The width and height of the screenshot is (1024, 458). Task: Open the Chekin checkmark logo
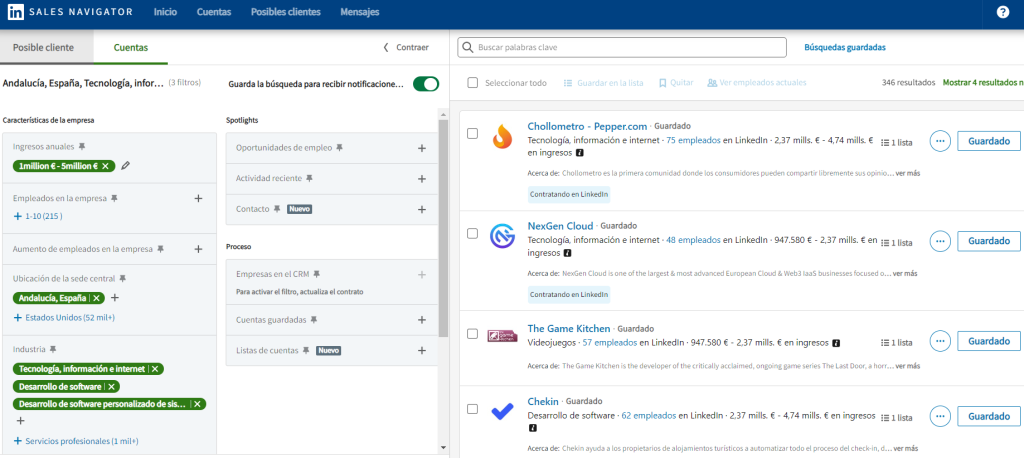[x=502, y=411]
